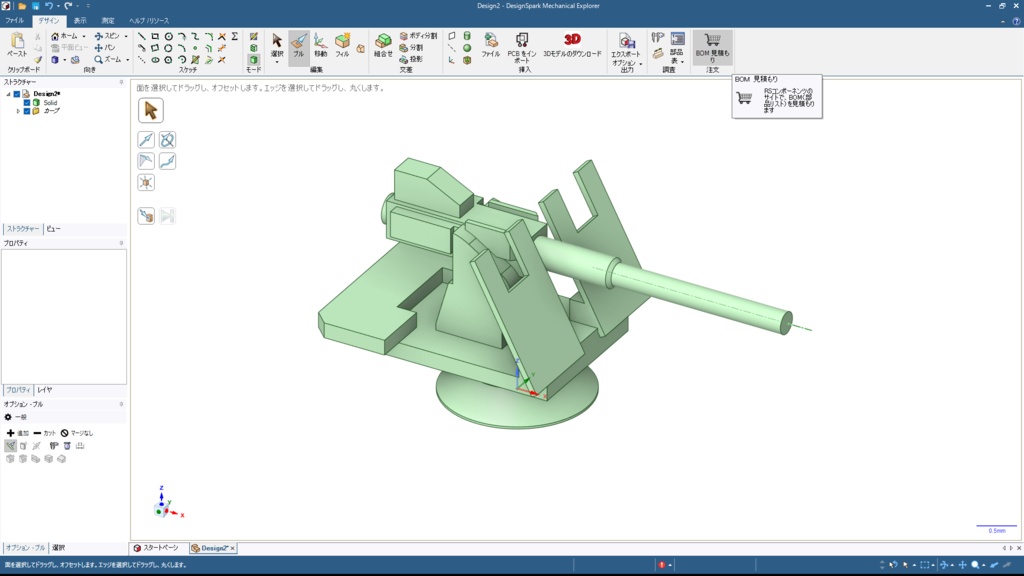Image resolution: width=1024 pixels, height=576 pixels.
Task: Toggle section mode icon in モード group
Action: click(x=253, y=48)
